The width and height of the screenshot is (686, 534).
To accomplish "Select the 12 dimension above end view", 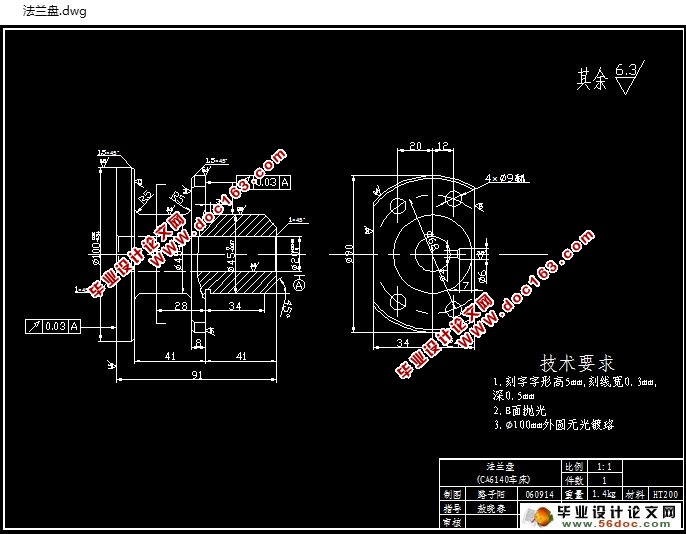I will (443, 145).
